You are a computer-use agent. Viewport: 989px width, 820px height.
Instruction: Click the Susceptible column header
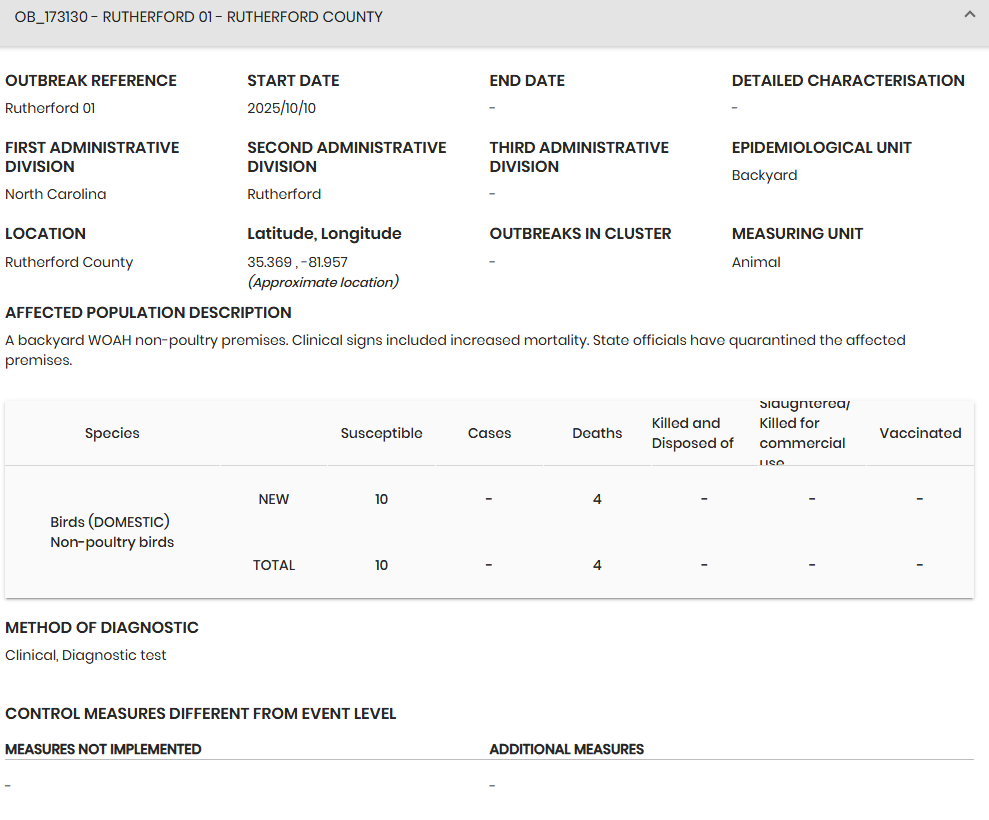tap(381, 433)
